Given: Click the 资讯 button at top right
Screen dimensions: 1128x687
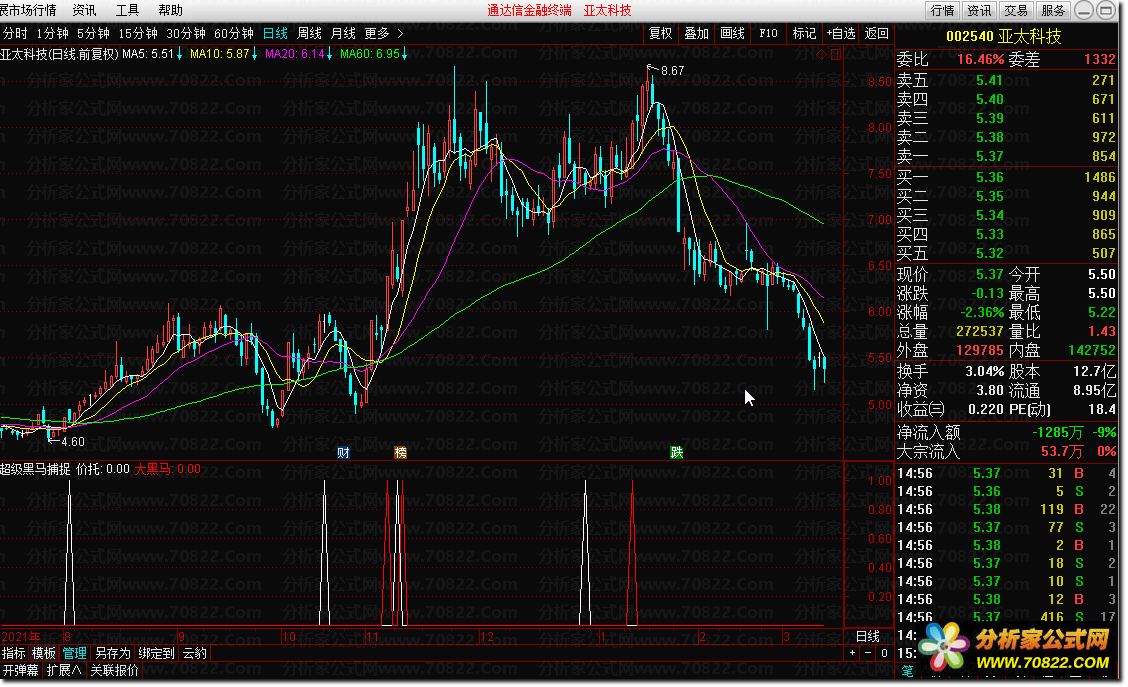Looking at the screenshot, I should click(979, 10).
